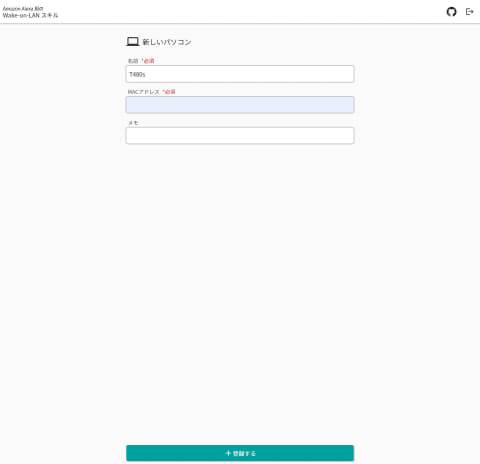This screenshot has width=480, height=464.
Task: Click the メモ field label
Action: pyautogui.click(x=133, y=123)
